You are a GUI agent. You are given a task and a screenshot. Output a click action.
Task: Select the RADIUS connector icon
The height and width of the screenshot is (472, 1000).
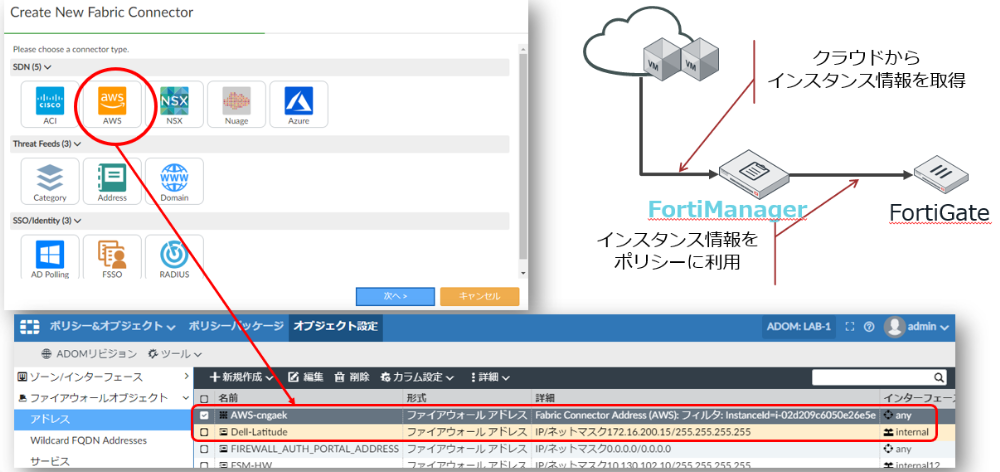174,257
